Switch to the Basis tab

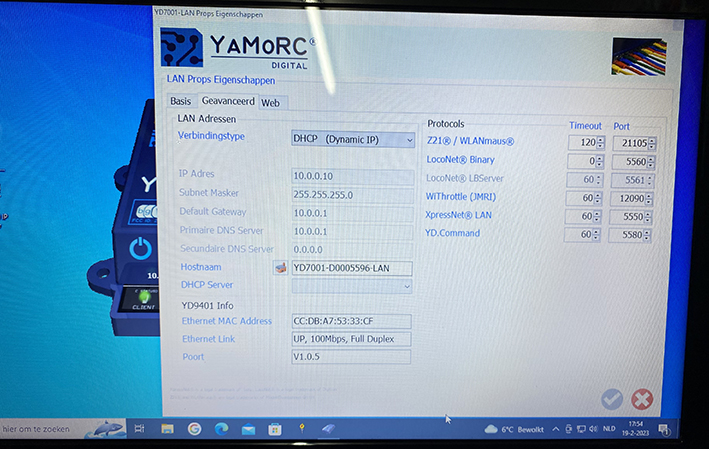(180, 101)
